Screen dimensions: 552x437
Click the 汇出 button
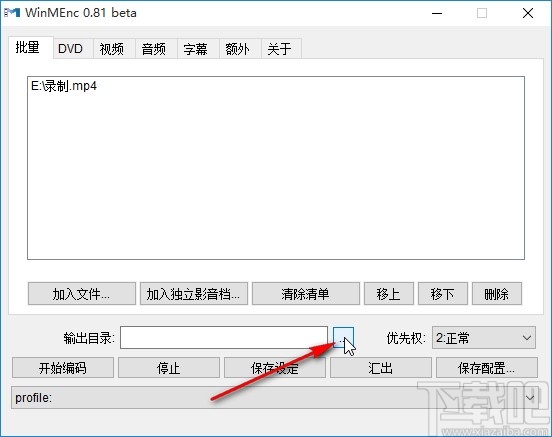pyautogui.click(x=381, y=368)
